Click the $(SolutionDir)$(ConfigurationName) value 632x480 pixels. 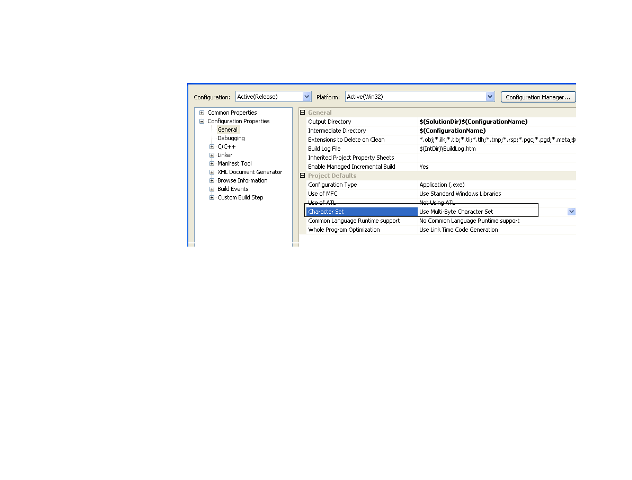(x=473, y=122)
